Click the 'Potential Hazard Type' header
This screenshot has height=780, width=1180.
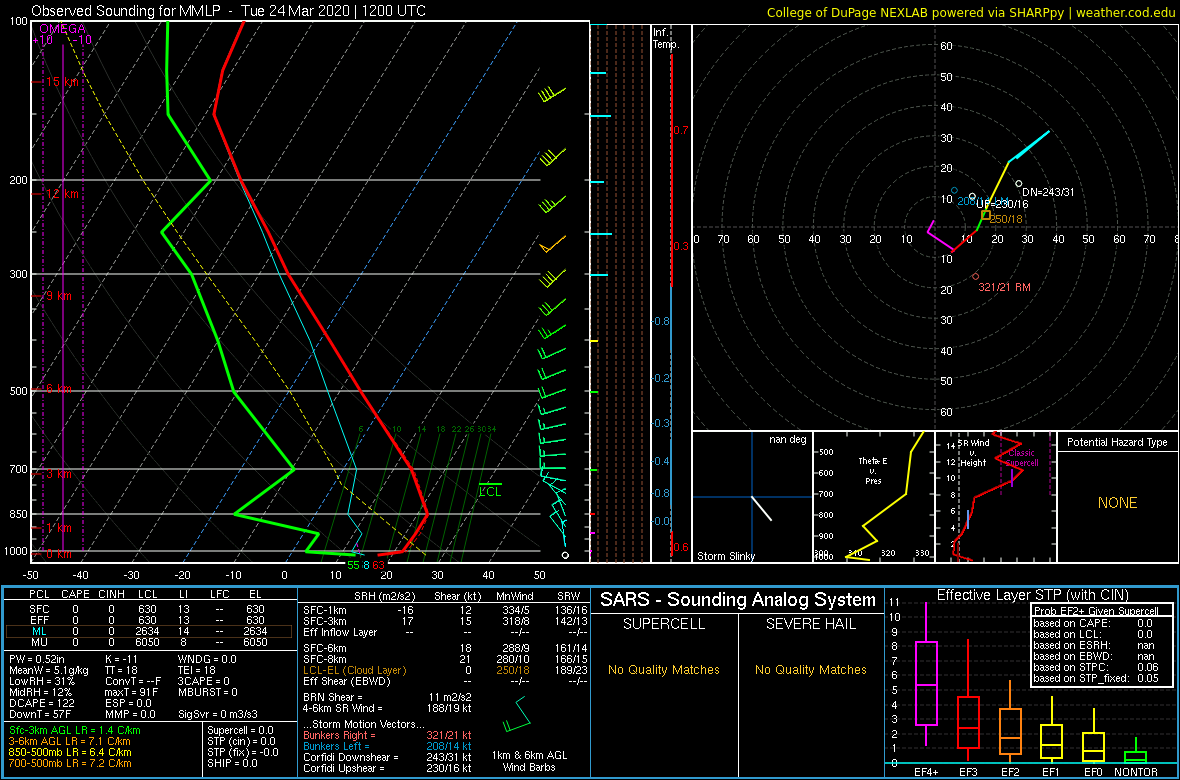pos(1117,443)
